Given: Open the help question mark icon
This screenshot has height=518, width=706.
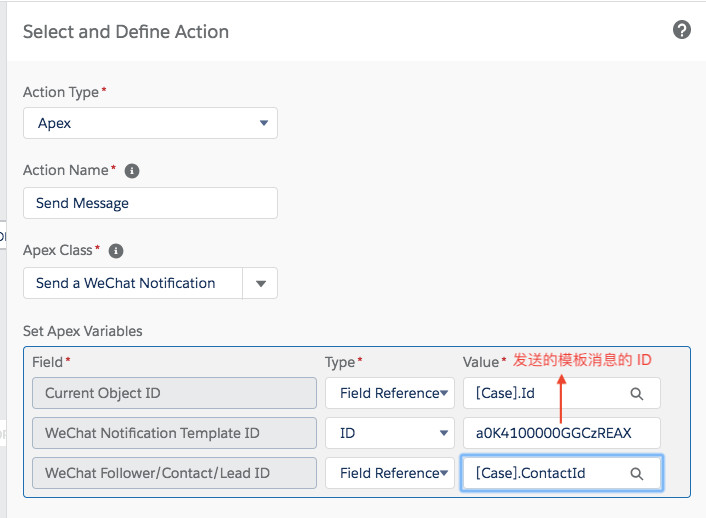Looking at the screenshot, I should 682,30.
